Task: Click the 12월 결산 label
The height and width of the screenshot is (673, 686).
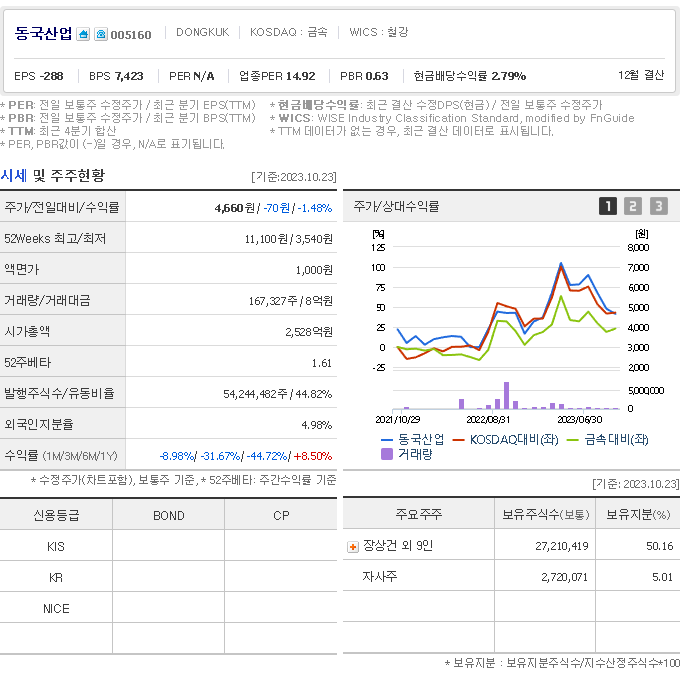Action: click(641, 75)
